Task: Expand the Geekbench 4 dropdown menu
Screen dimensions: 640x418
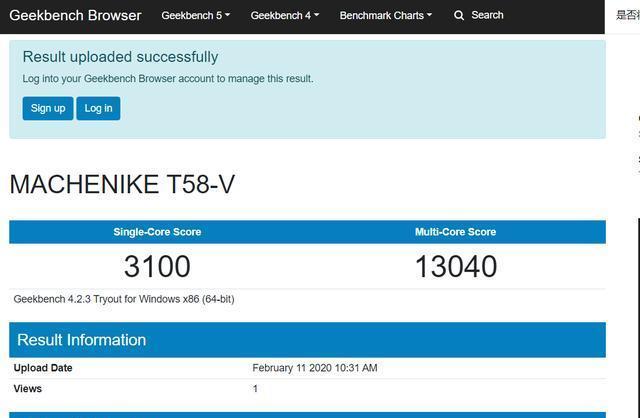Action: click(x=284, y=16)
